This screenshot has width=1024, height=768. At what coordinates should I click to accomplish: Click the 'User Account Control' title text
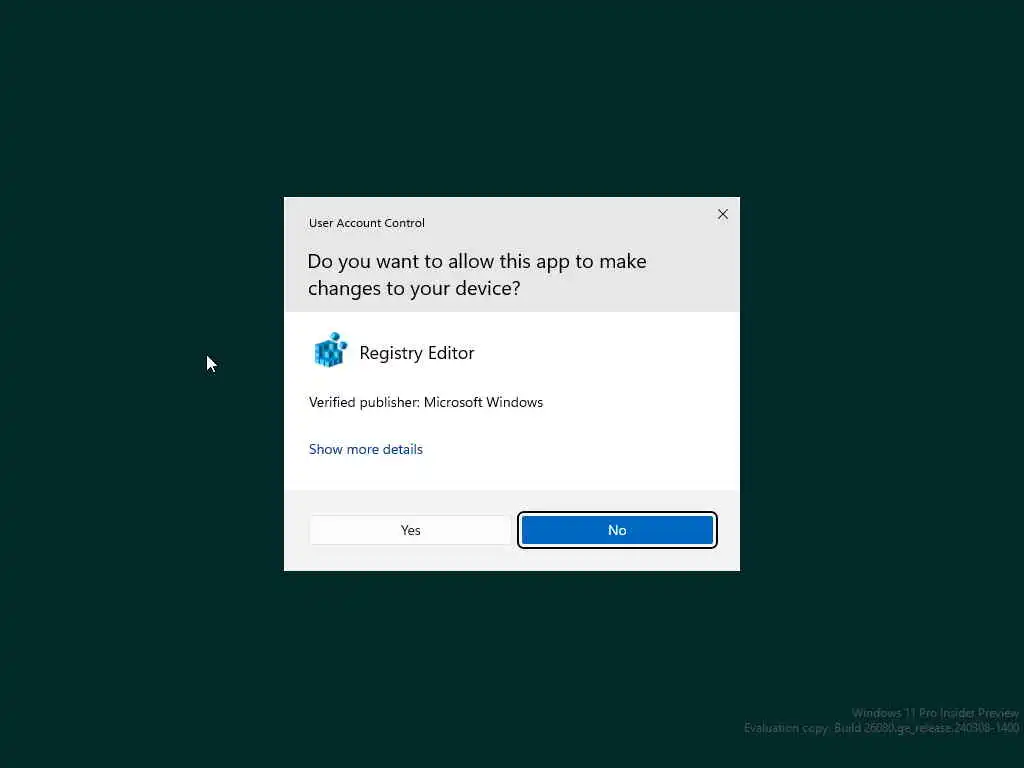pos(366,223)
